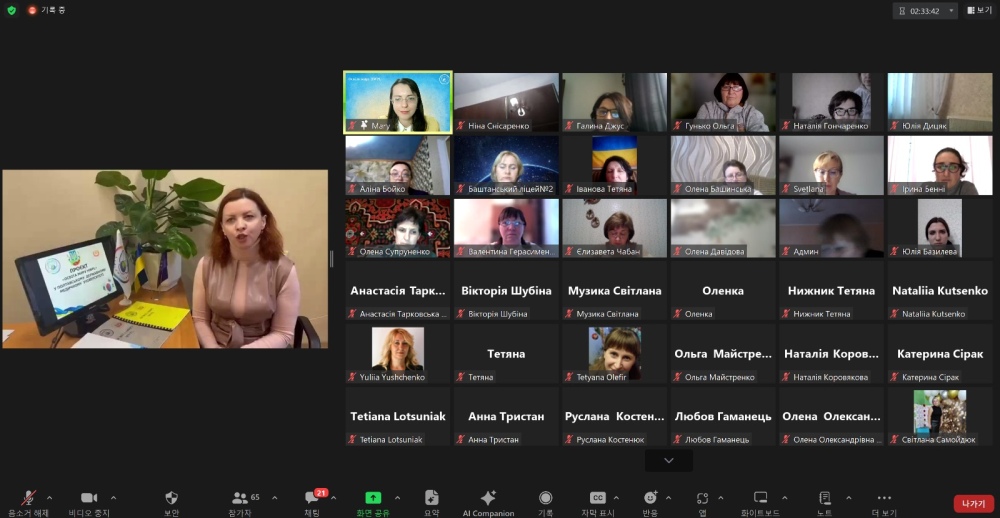Expand video options arrow next to camera
Screen dimensions: 1000x518
coord(113,497)
